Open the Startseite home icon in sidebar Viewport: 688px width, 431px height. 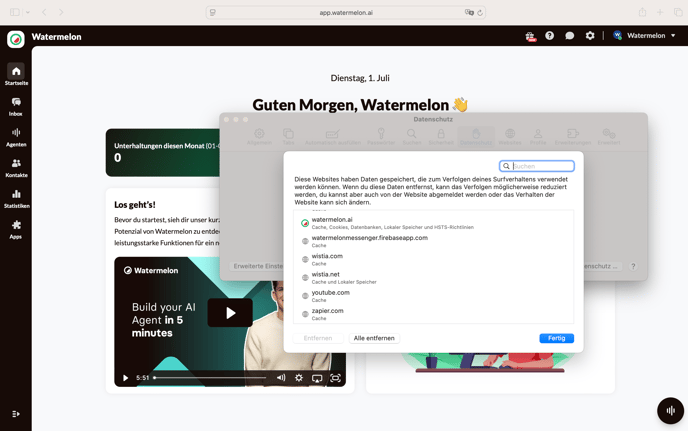click(x=16, y=72)
